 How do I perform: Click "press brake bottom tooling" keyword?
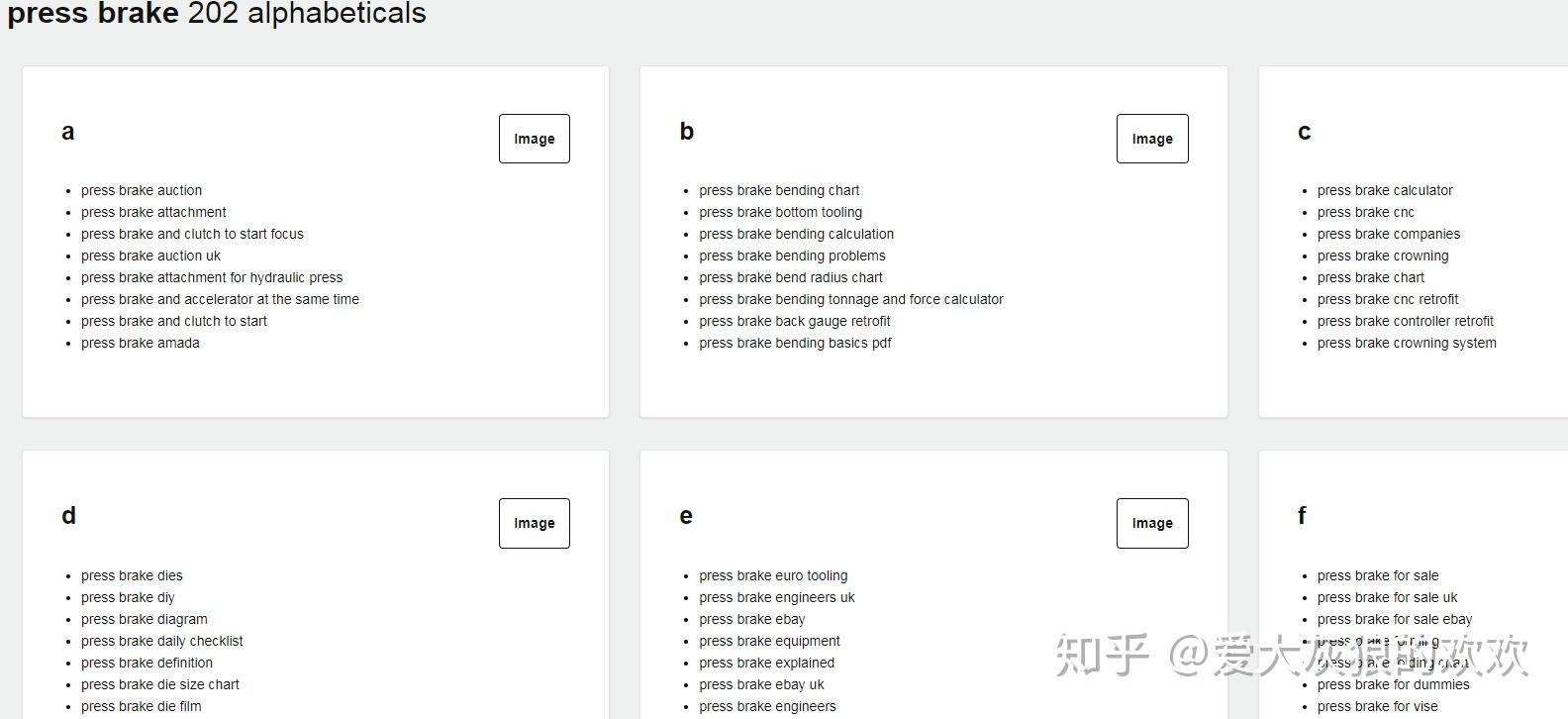pyautogui.click(x=780, y=212)
